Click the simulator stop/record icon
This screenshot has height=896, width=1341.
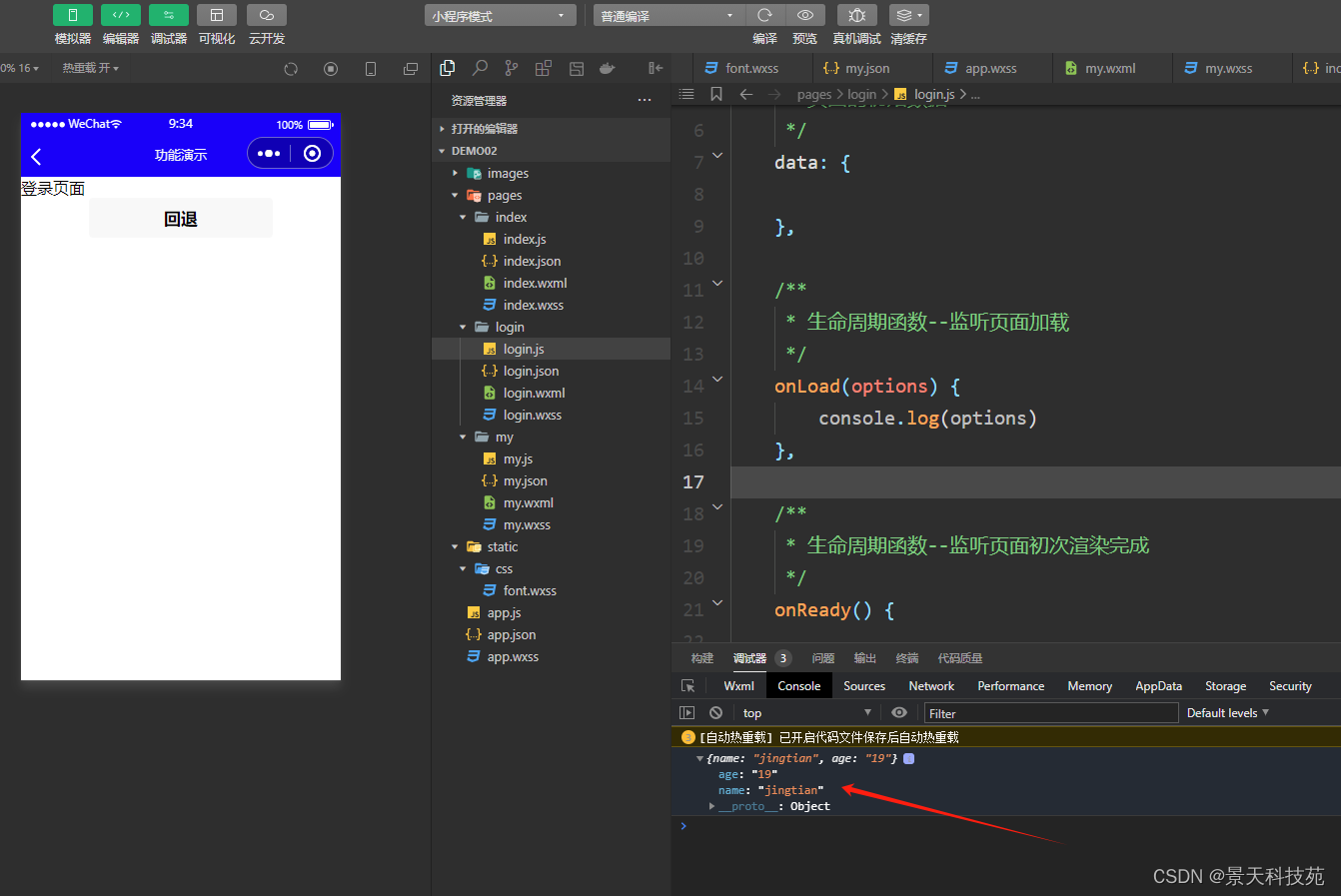pos(331,69)
